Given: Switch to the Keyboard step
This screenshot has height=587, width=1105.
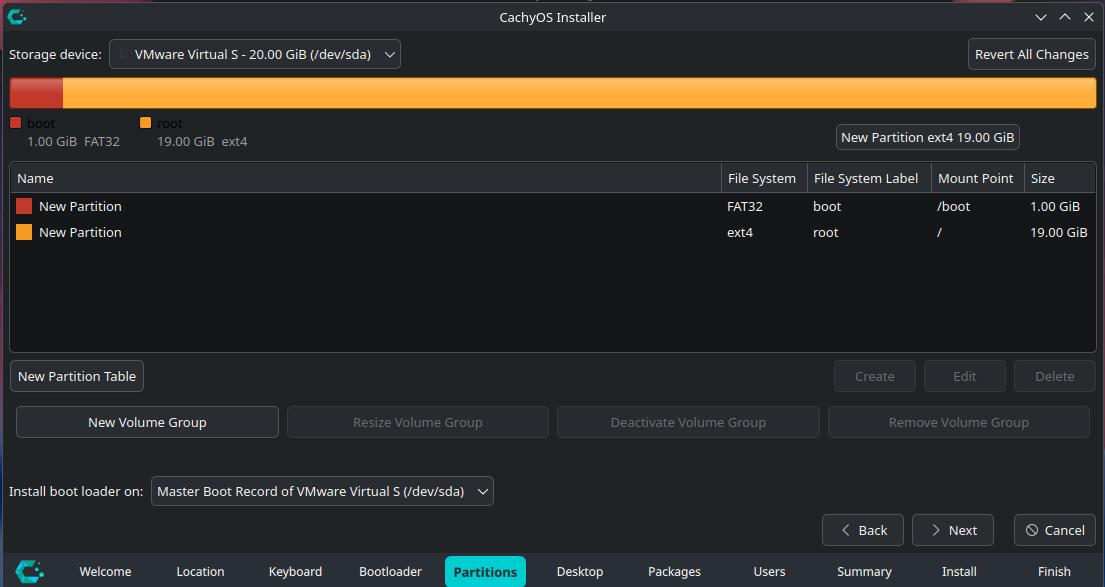Looking at the screenshot, I should click(x=295, y=571).
